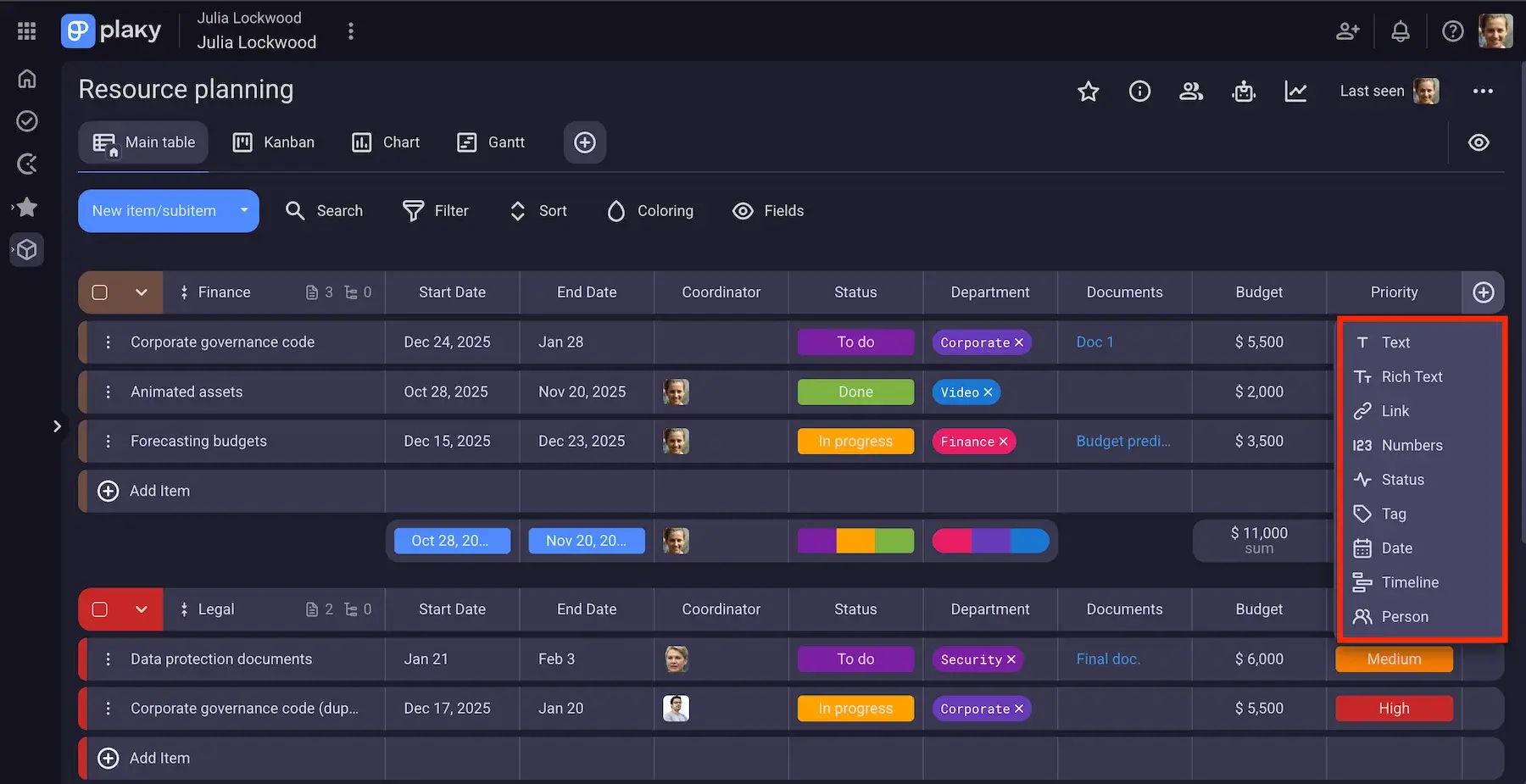Check the Finance group checkbox

click(x=99, y=292)
